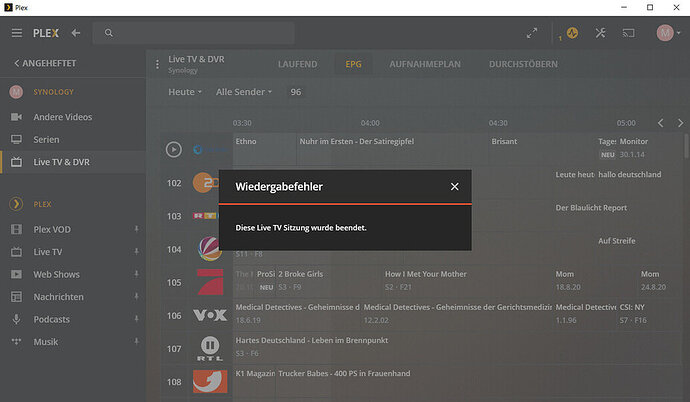Select Hartes Deutschland - Leben im Brennpunkt
The image size is (690, 402).
(312, 340)
